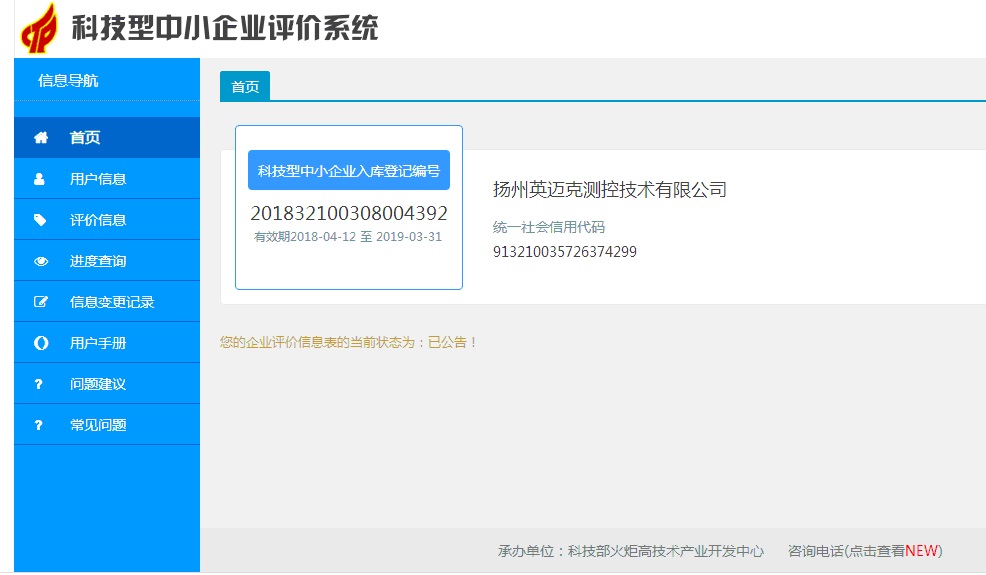Image resolution: width=986 pixels, height=575 pixels.
Task: Click the question icon beside 问题建议
Action: (40, 384)
